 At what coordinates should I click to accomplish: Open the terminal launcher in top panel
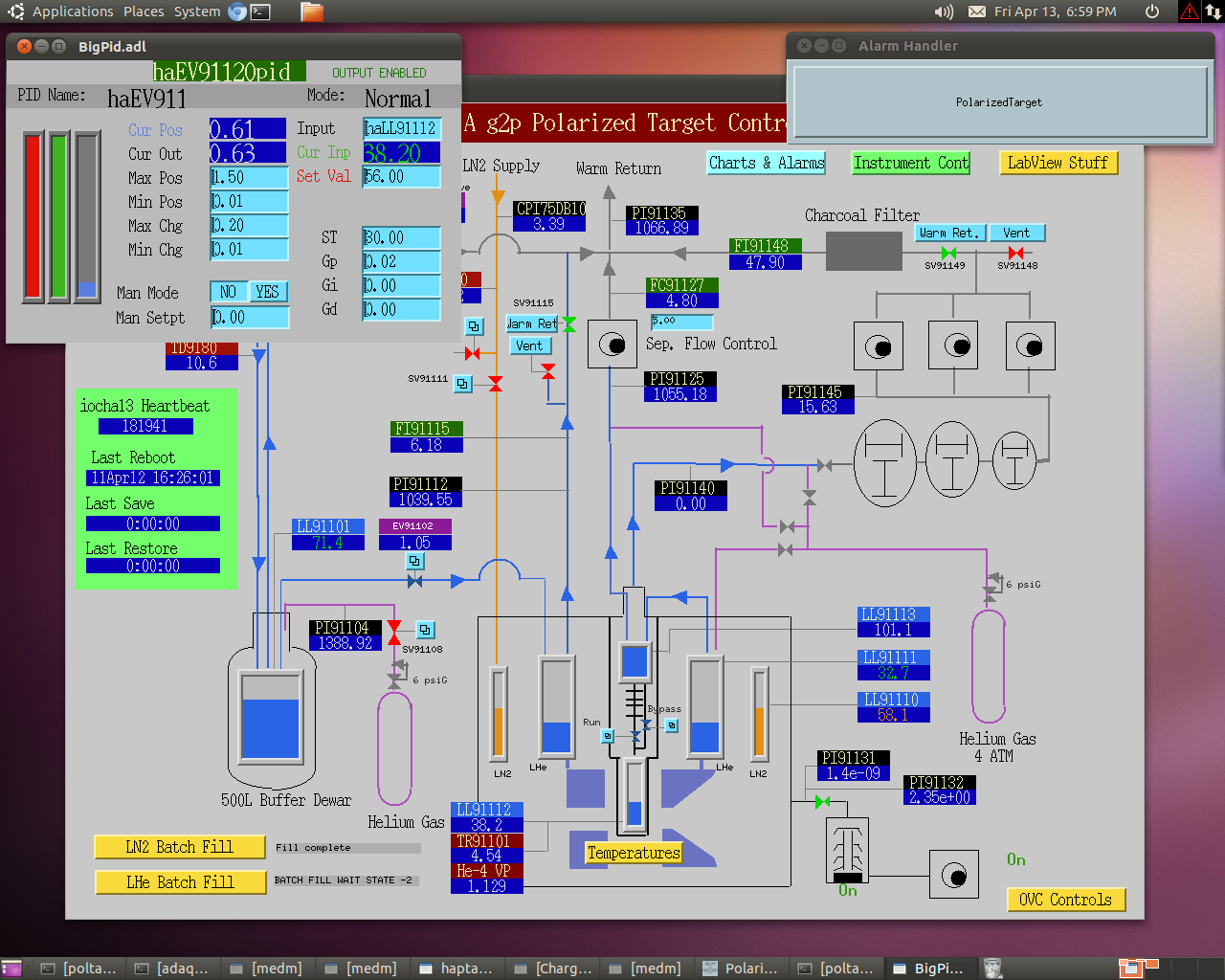coord(260,11)
